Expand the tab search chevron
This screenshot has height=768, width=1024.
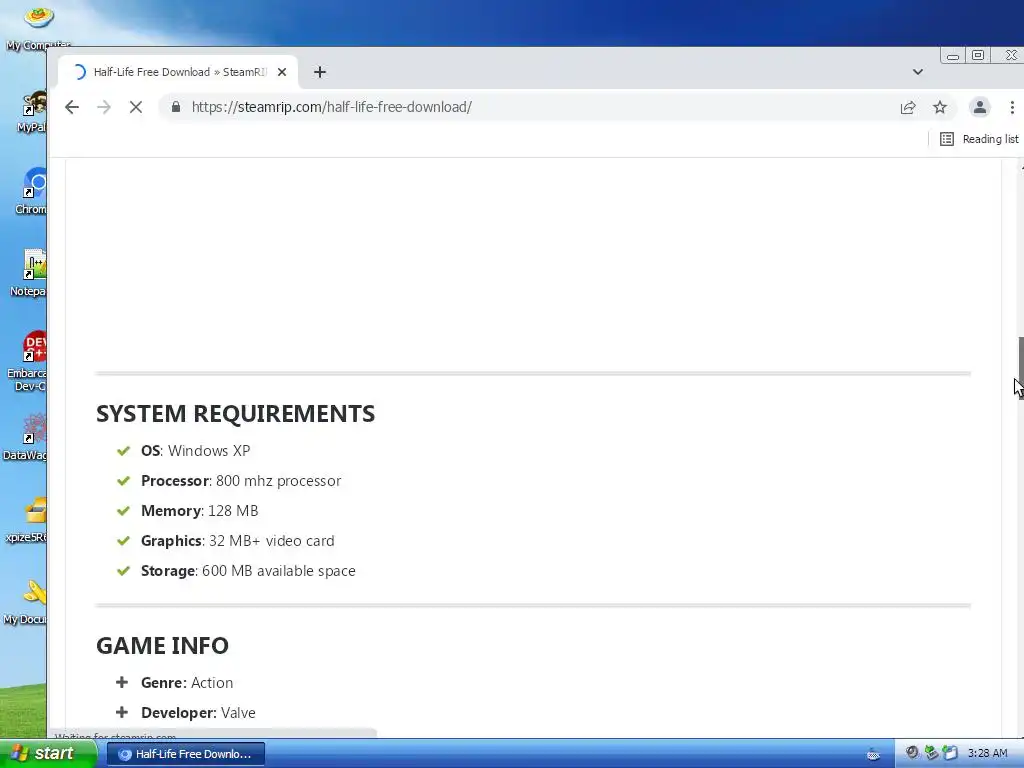[918, 72]
